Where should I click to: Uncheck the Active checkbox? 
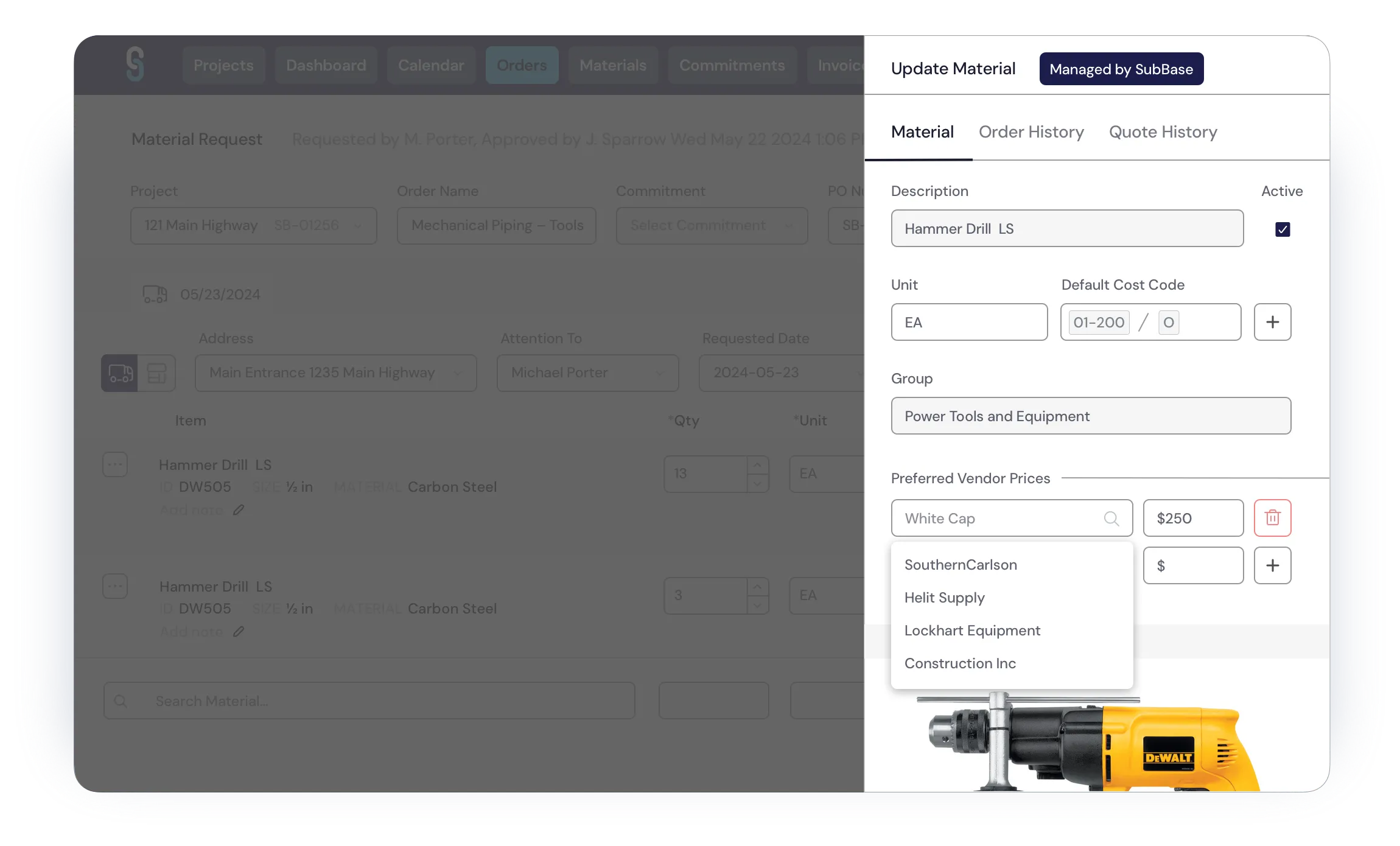(x=1283, y=229)
